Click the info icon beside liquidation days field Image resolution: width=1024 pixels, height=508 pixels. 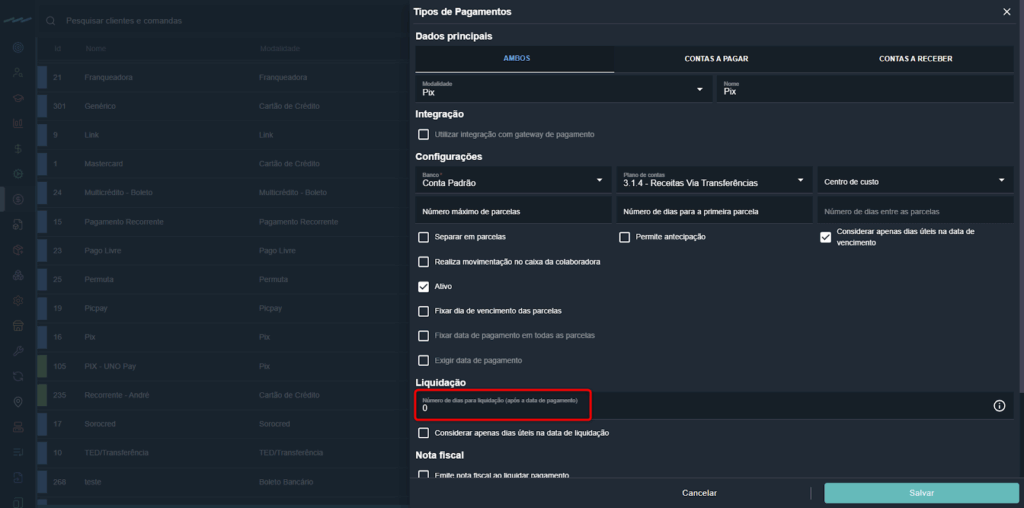[998, 406]
